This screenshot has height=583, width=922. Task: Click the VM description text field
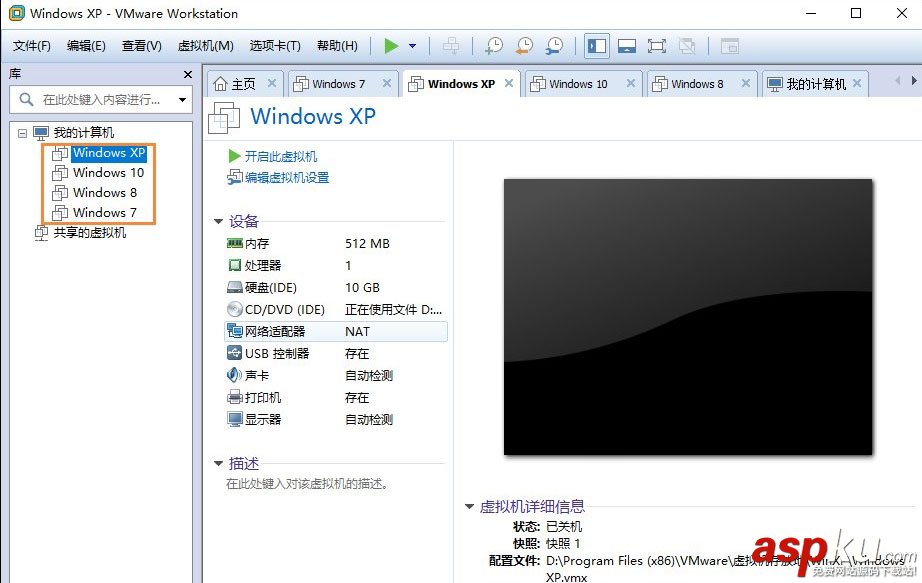(x=307, y=484)
